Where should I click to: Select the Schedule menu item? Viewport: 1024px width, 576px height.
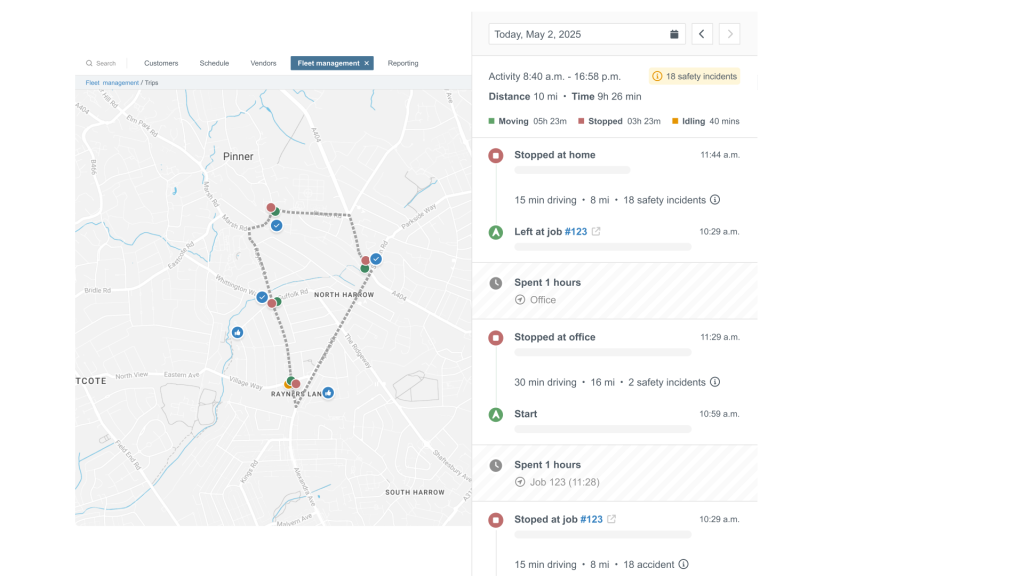pos(213,62)
